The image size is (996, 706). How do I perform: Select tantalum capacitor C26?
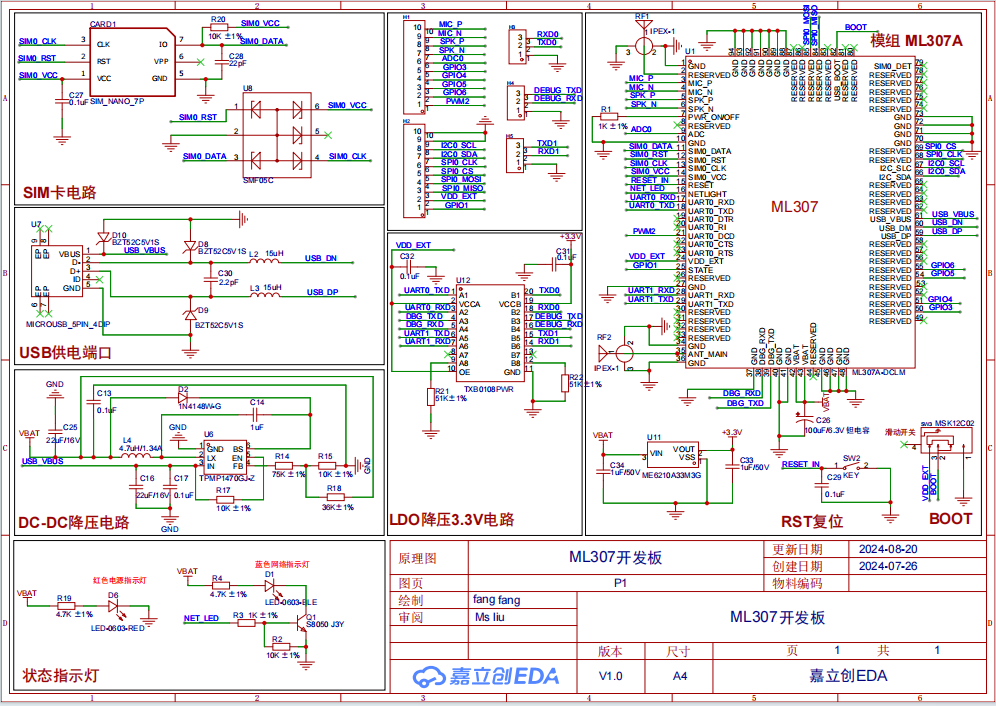pyautogui.click(x=805, y=418)
